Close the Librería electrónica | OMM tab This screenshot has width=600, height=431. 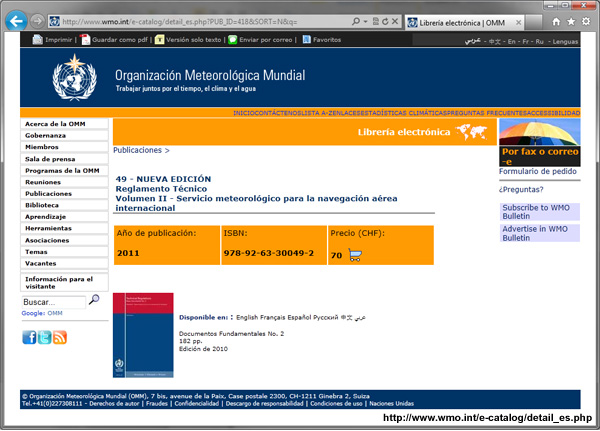(x=518, y=23)
